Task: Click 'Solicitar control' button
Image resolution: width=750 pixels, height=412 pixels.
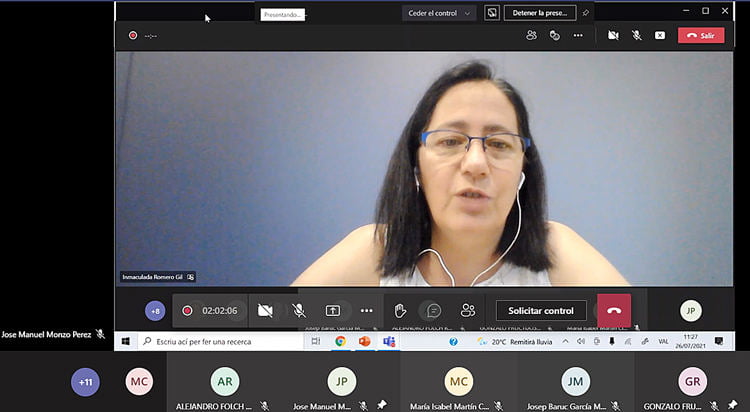Action: tap(541, 311)
